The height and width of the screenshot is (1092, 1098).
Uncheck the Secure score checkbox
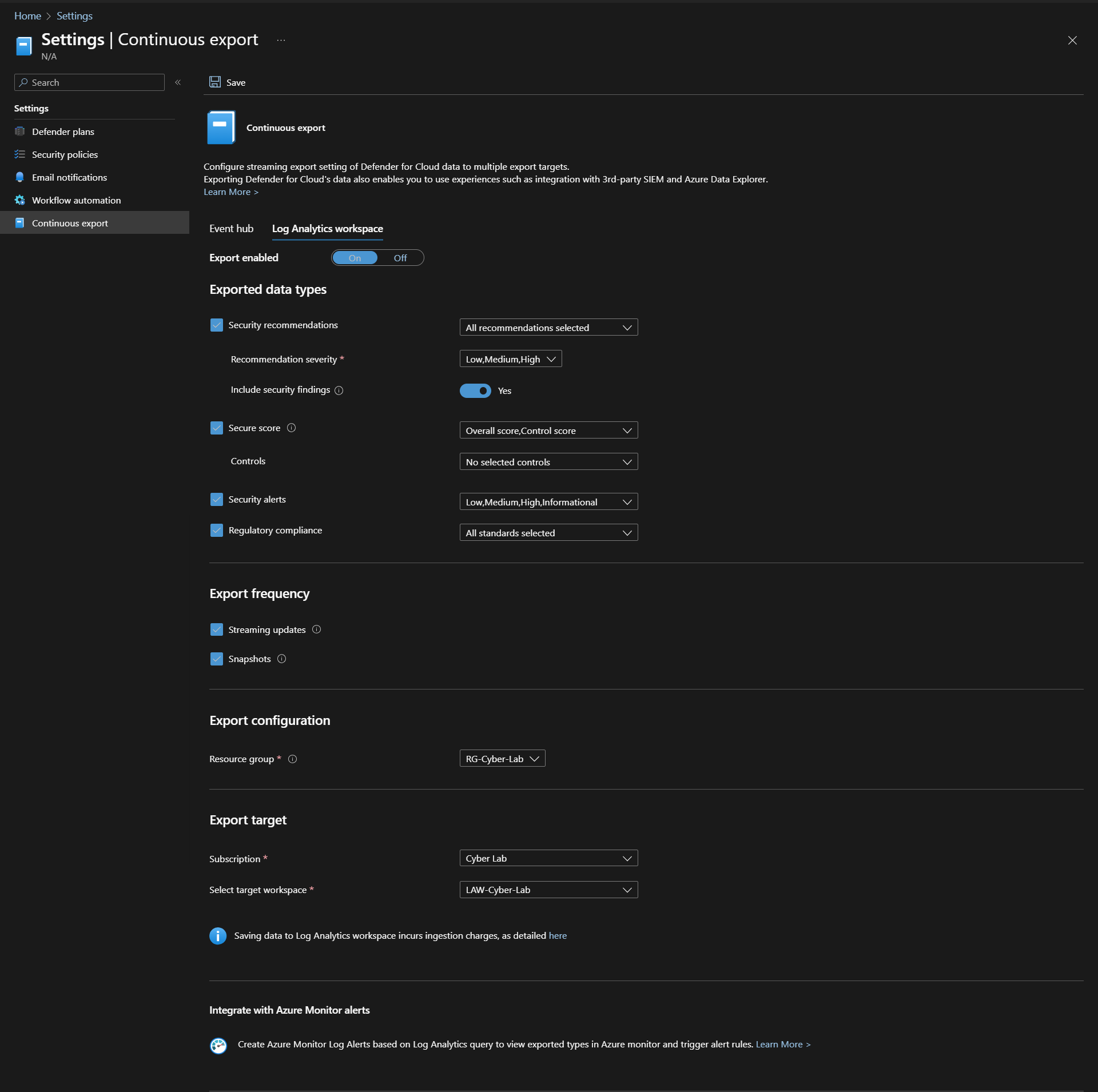point(217,428)
